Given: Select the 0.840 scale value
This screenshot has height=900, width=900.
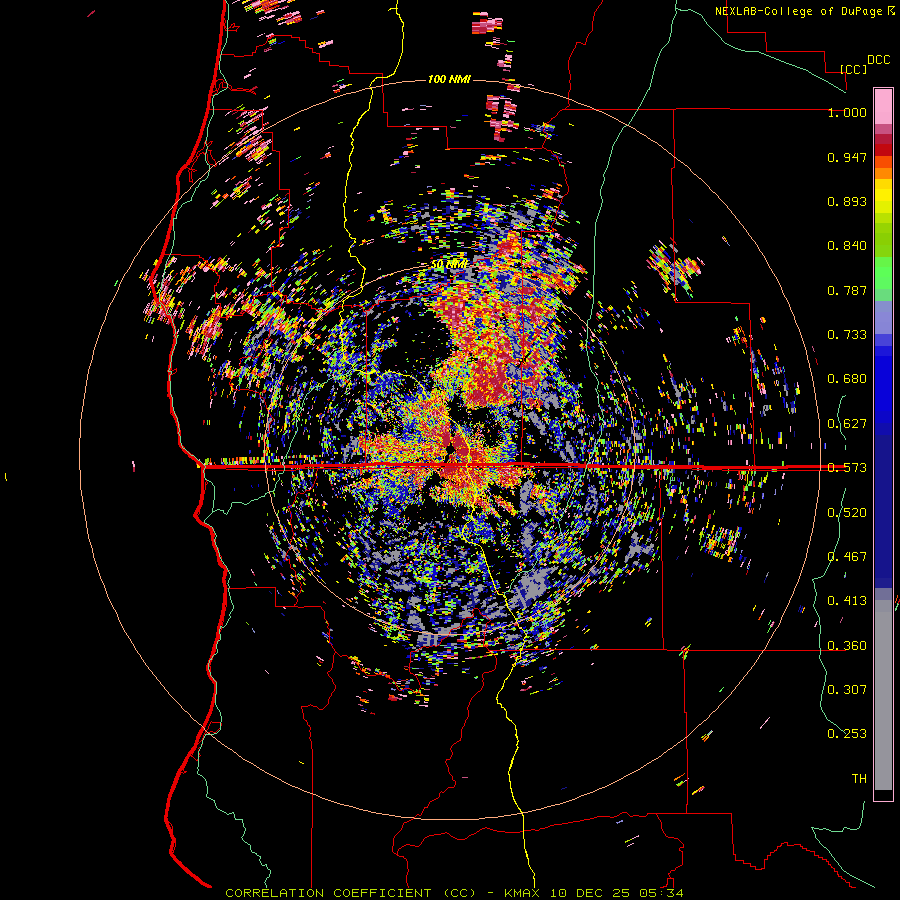Looking at the screenshot, I should point(847,246).
